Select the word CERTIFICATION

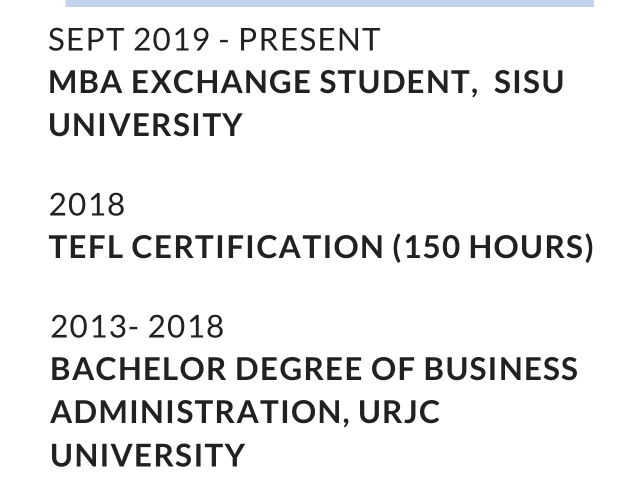coord(257,247)
